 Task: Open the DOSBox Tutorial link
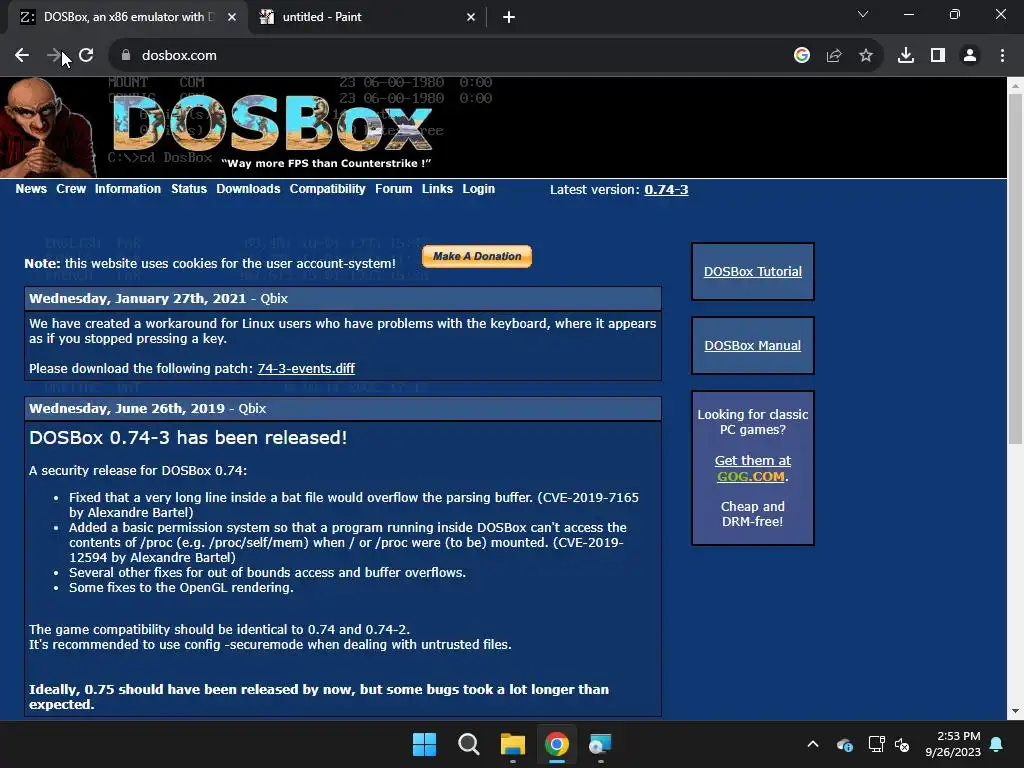click(x=752, y=272)
